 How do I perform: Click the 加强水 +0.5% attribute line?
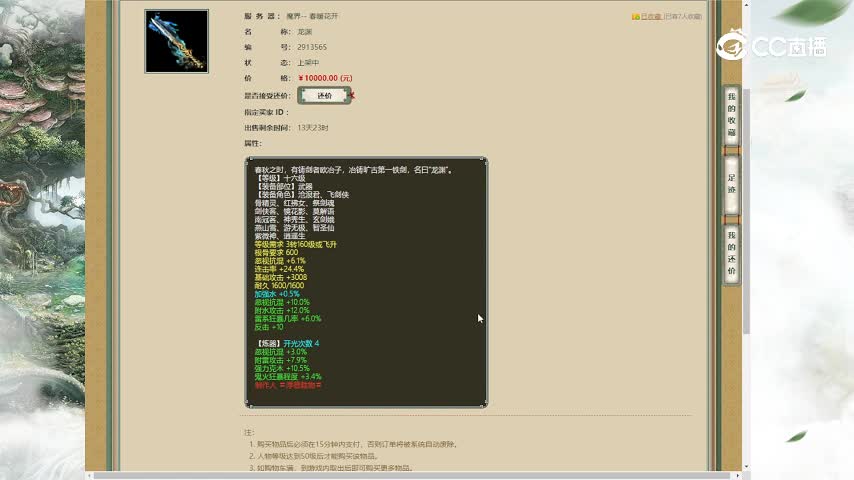click(277, 294)
